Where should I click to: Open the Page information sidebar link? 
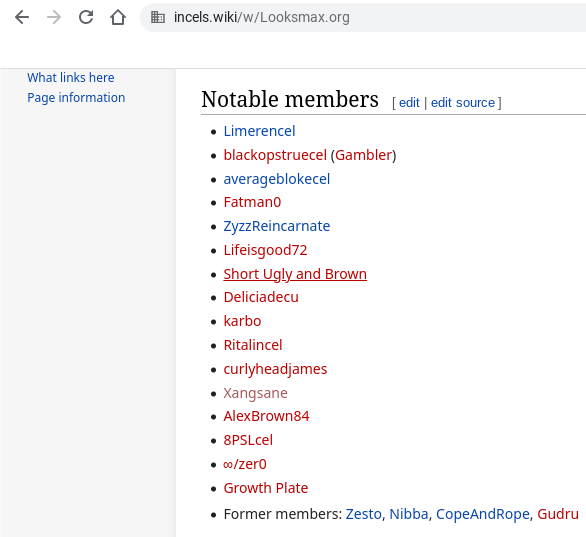coord(76,98)
